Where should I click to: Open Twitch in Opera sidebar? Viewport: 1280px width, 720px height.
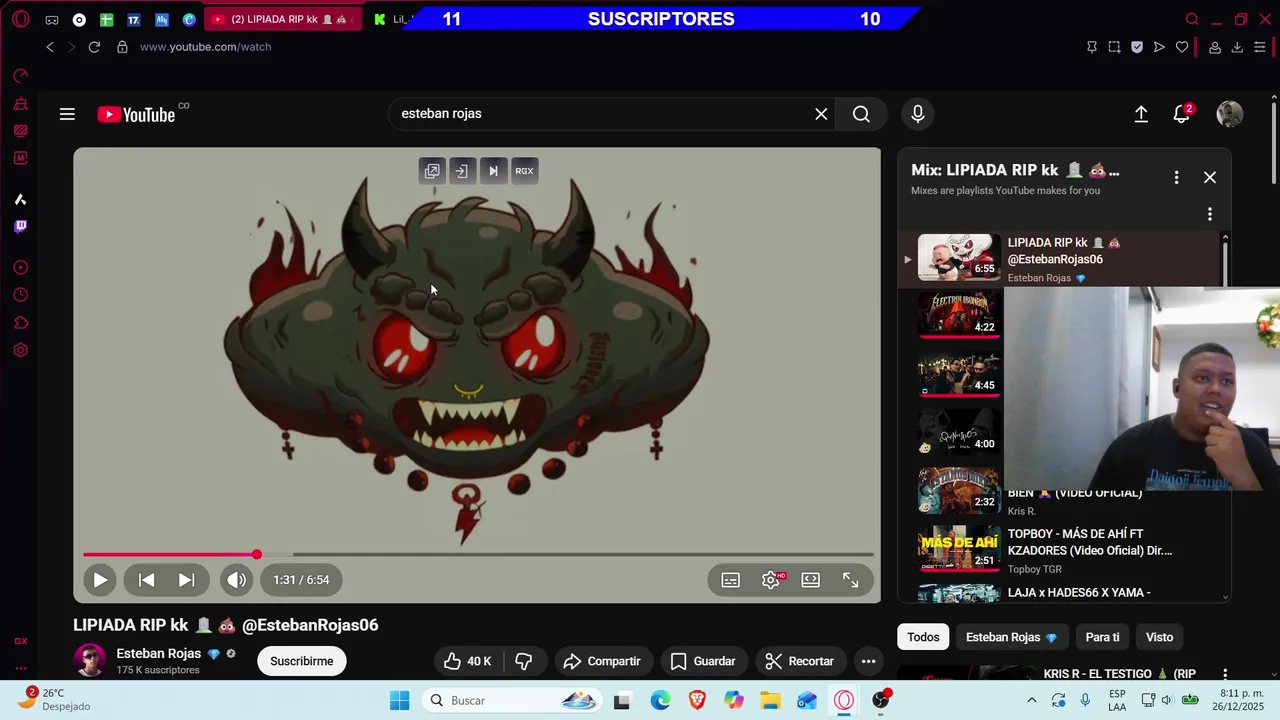pos(20,226)
